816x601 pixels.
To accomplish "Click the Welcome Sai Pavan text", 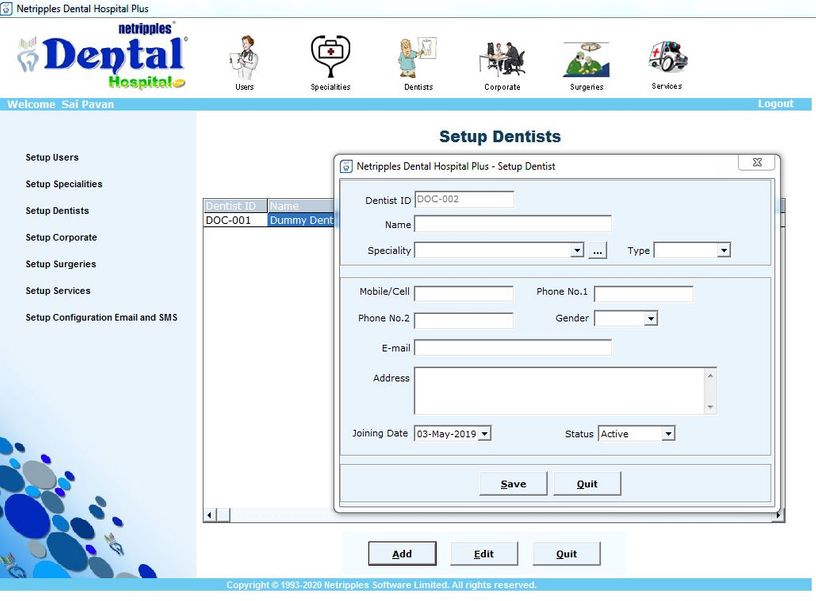I will coord(60,104).
